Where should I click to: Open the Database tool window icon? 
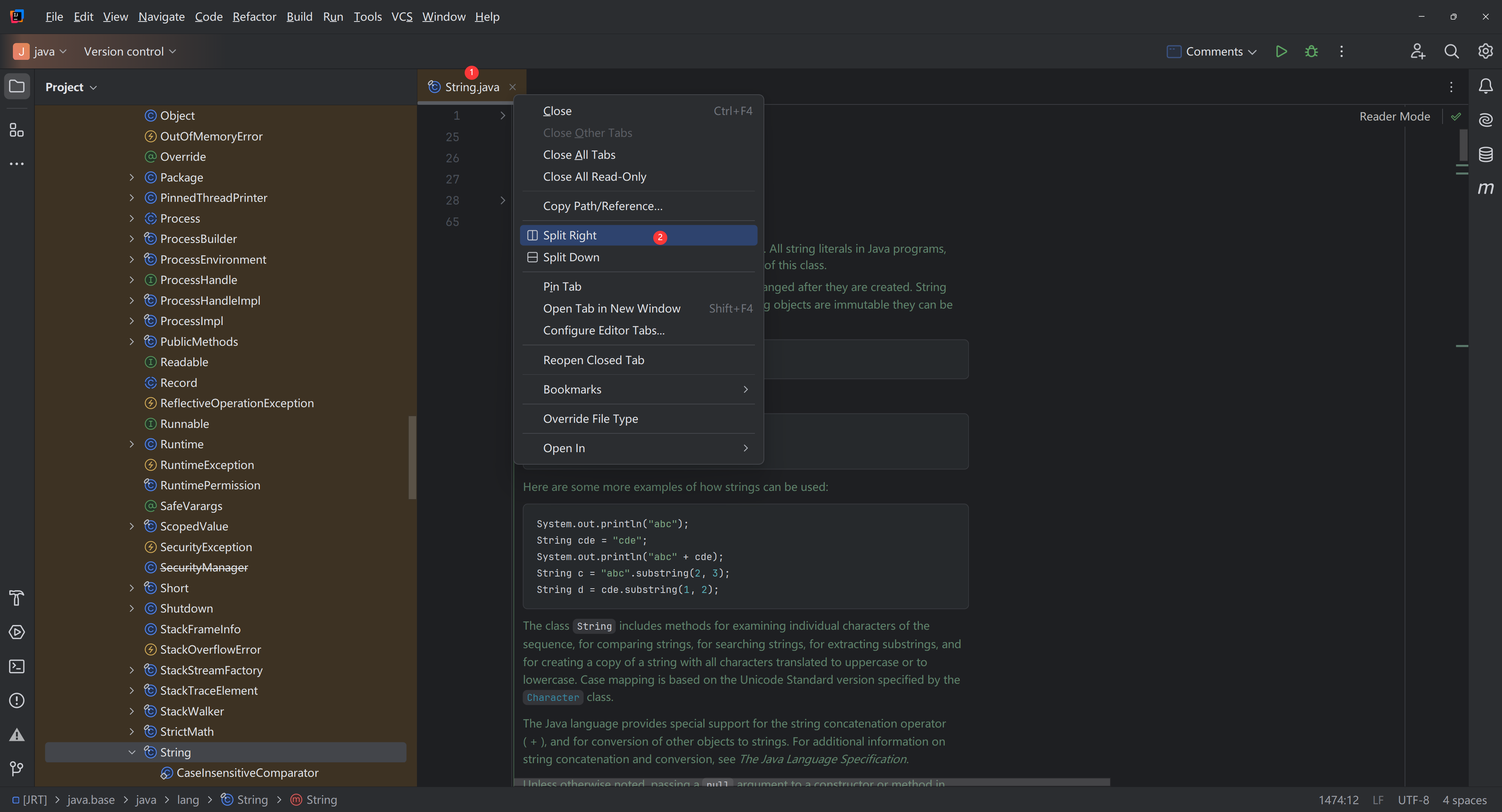tap(1485, 154)
